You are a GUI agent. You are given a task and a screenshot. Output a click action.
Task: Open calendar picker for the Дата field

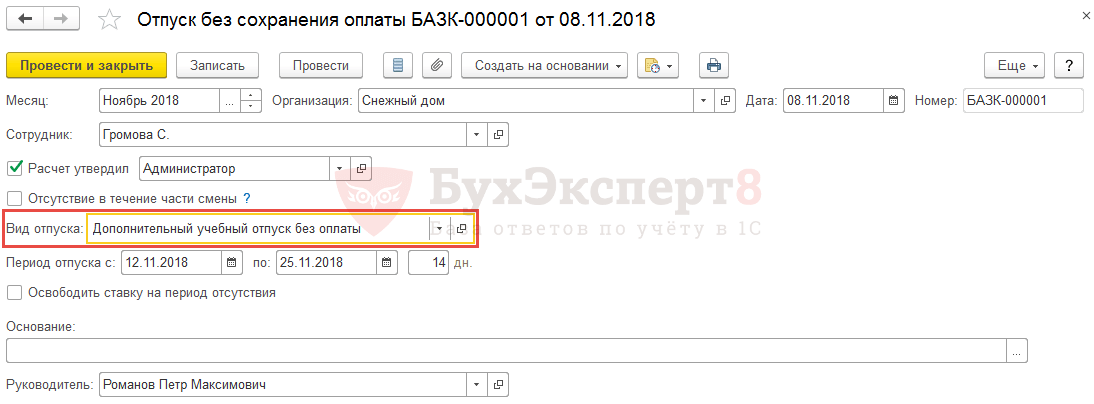point(893,100)
